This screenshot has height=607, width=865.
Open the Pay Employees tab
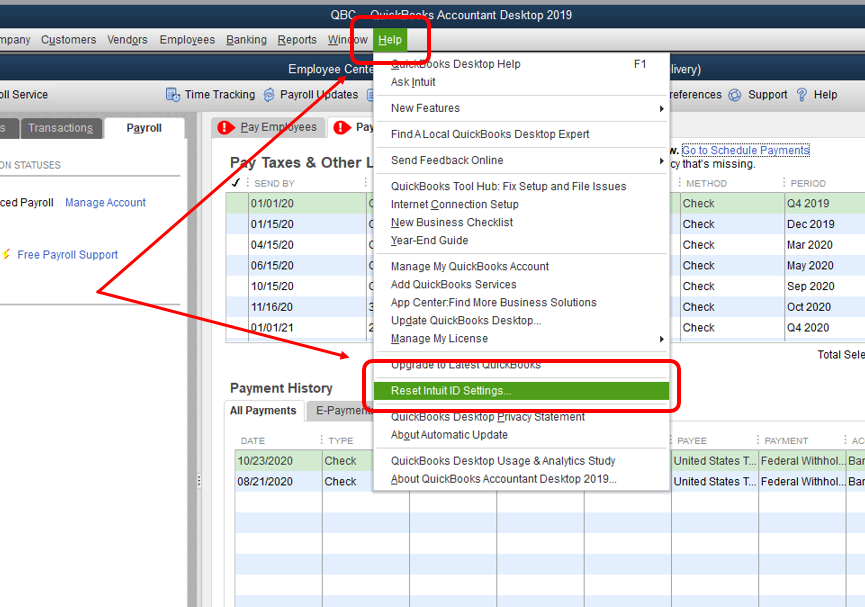pyautogui.click(x=269, y=127)
